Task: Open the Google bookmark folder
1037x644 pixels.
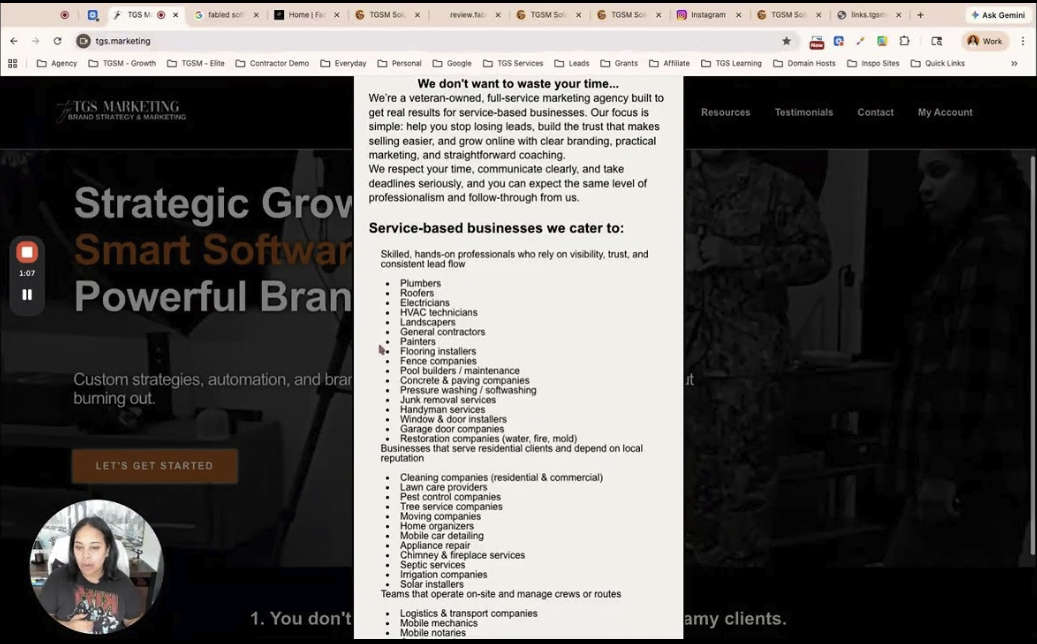Action: (x=452, y=63)
